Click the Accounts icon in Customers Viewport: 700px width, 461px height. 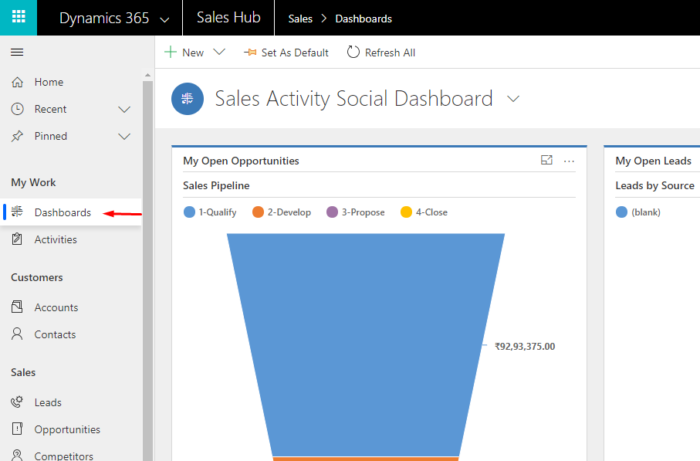coord(17,307)
